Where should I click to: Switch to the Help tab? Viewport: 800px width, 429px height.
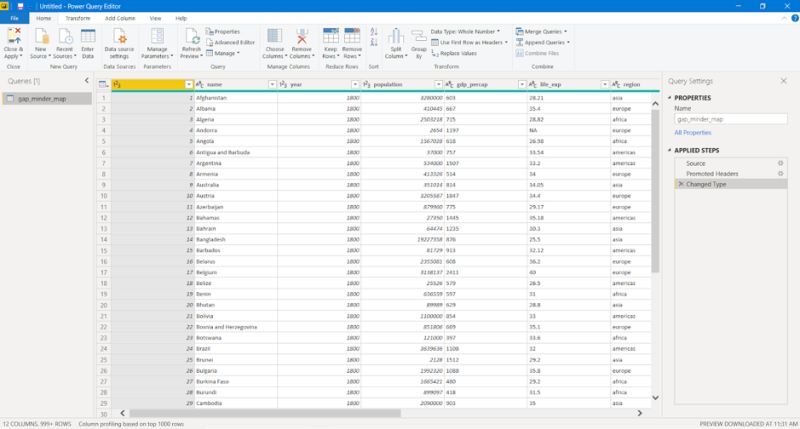click(x=181, y=18)
